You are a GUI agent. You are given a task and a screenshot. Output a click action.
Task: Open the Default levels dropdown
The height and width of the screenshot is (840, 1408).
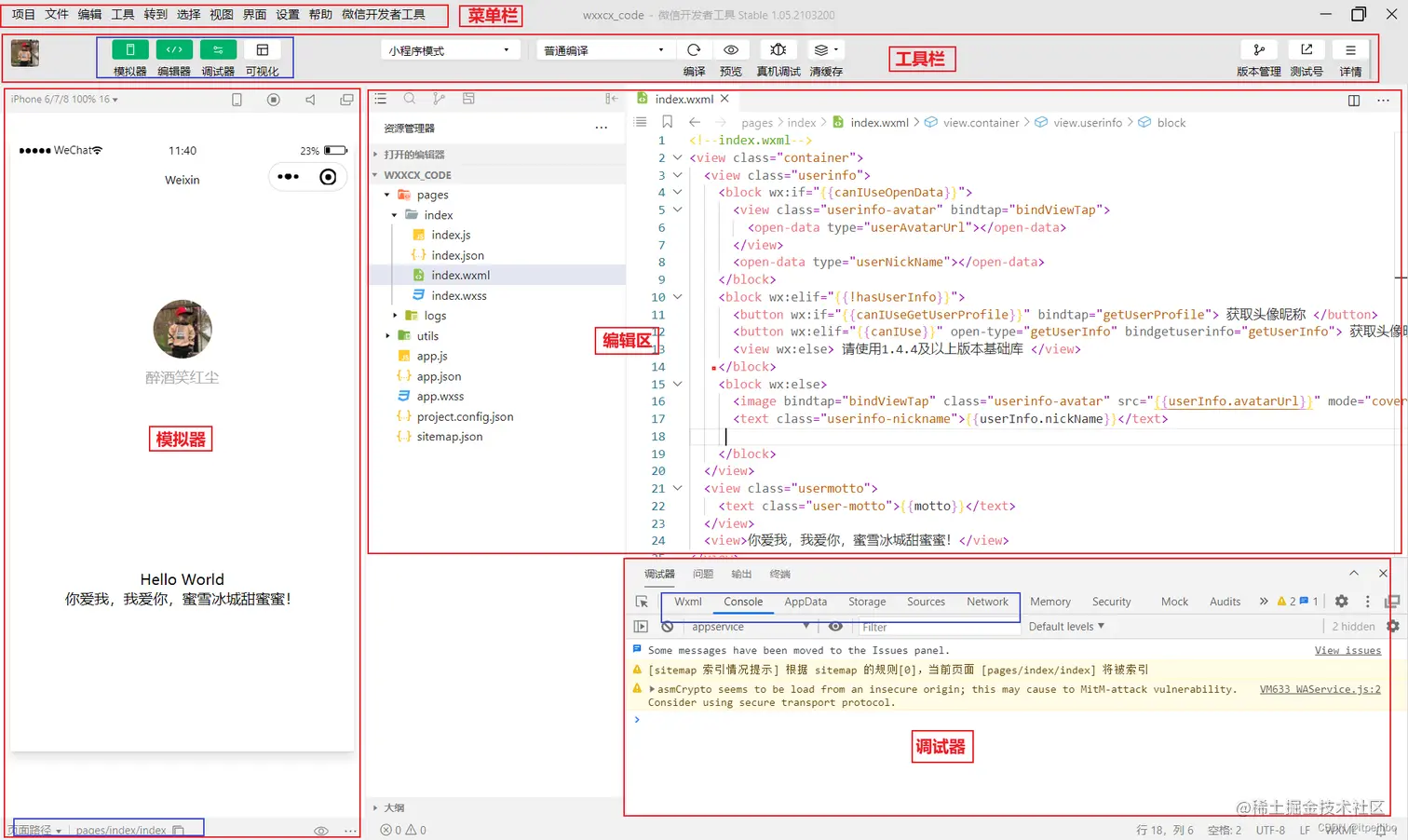(x=1066, y=627)
